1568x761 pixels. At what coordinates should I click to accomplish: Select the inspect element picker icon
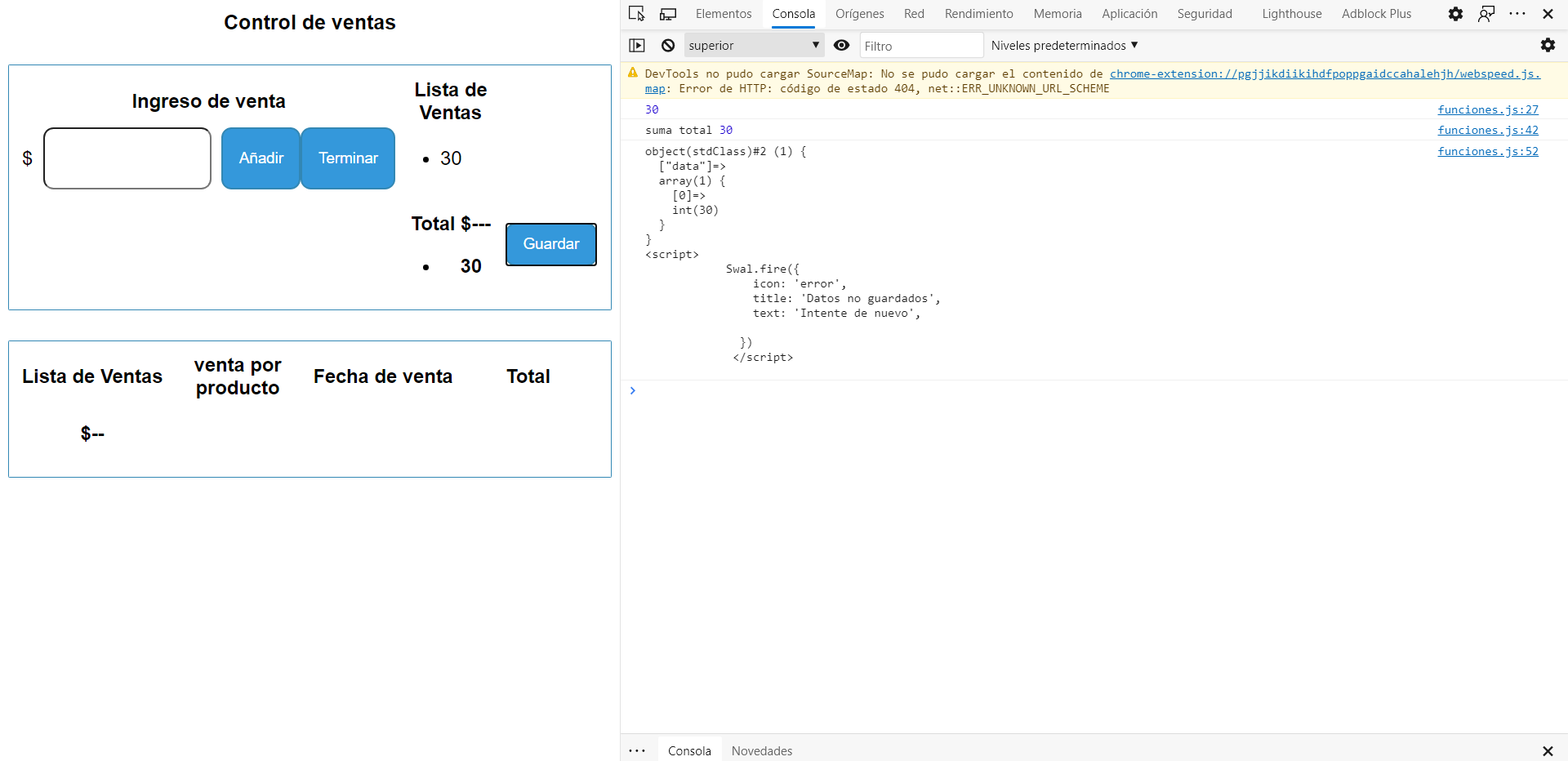637,14
